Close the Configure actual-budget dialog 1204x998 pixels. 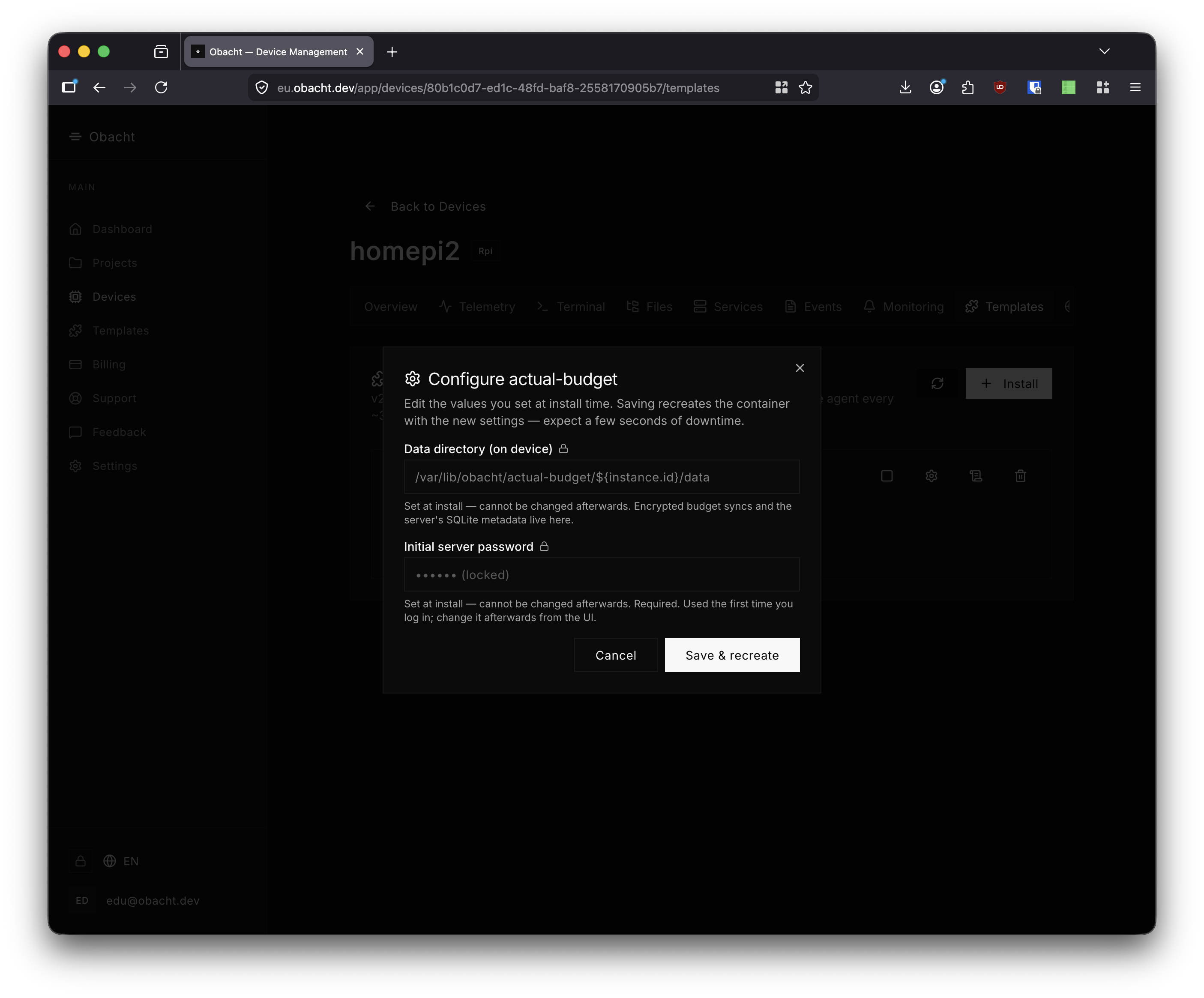tap(800, 368)
